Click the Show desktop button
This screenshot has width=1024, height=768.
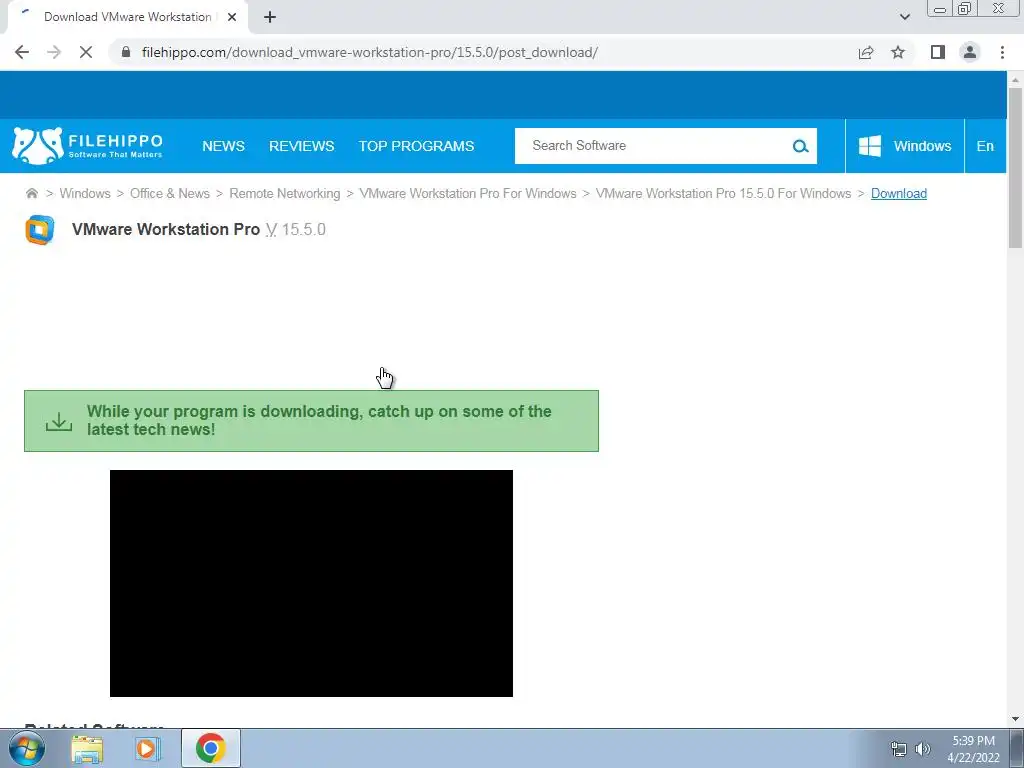[x=1017, y=748]
